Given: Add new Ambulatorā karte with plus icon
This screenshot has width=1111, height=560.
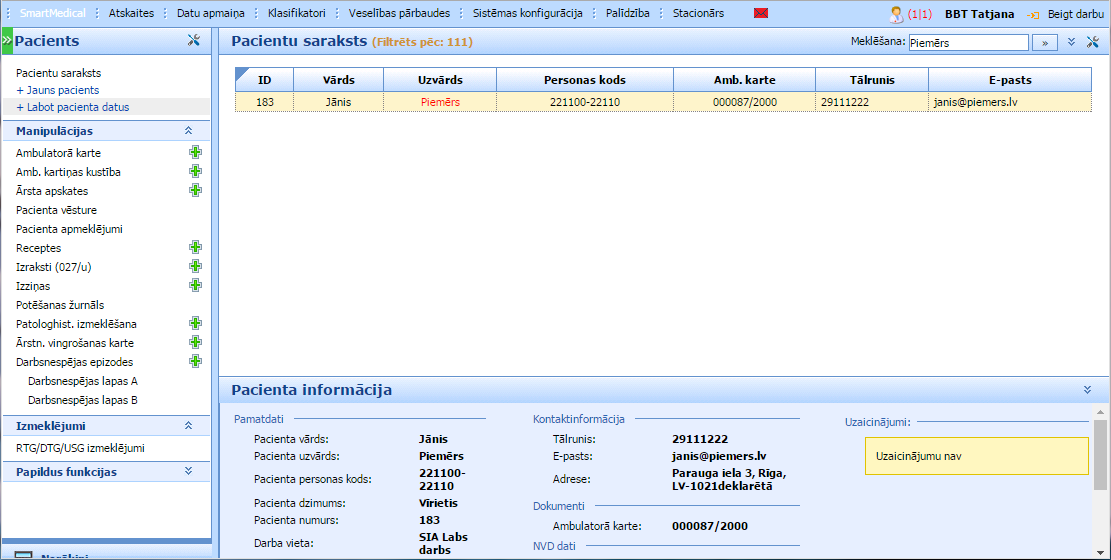Looking at the screenshot, I should pyautogui.click(x=195, y=153).
